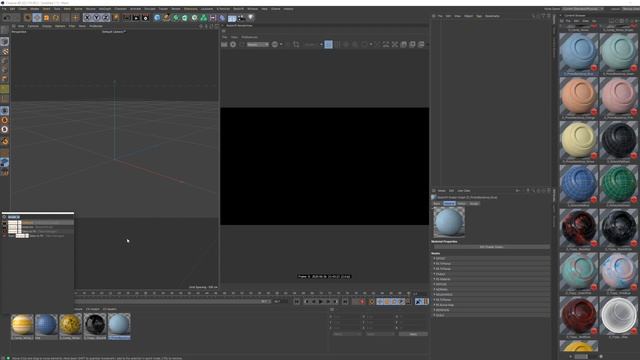Jump to the end of the animation

[345, 302]
